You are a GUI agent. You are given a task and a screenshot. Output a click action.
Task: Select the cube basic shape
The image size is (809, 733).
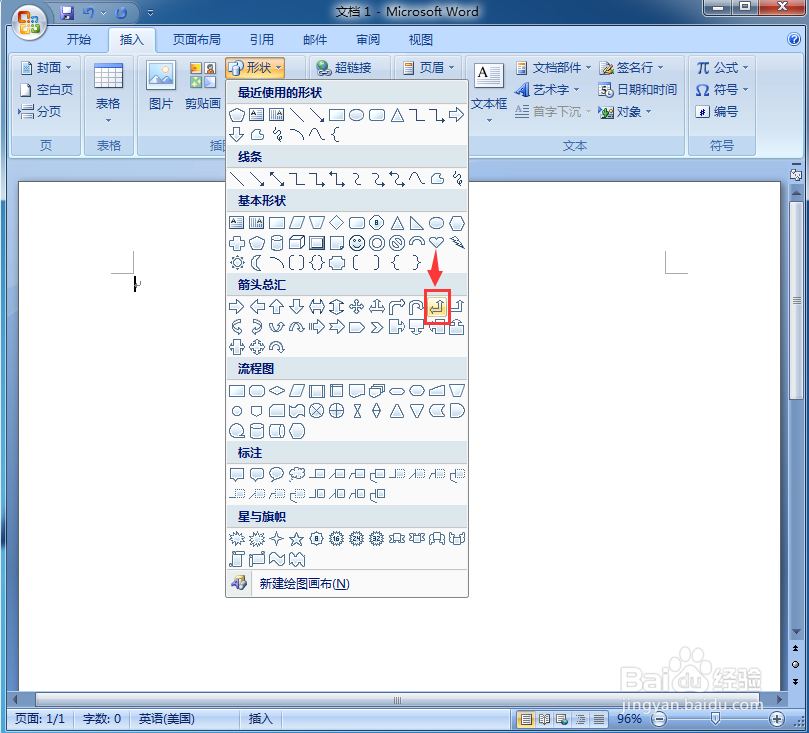297,242
